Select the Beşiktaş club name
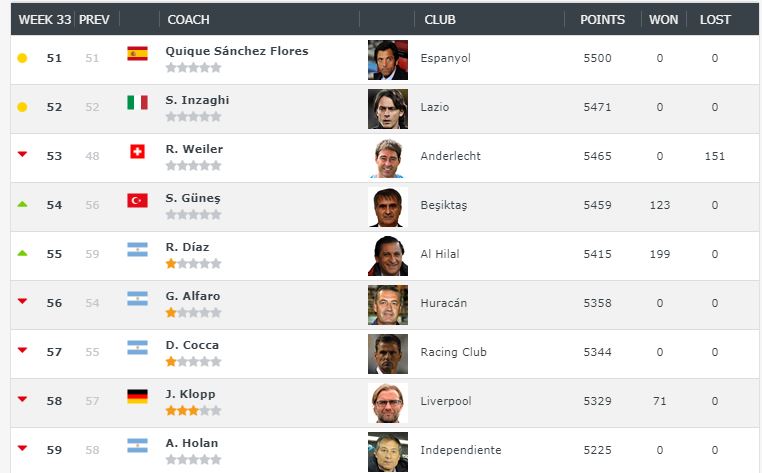 pos(444,205)
